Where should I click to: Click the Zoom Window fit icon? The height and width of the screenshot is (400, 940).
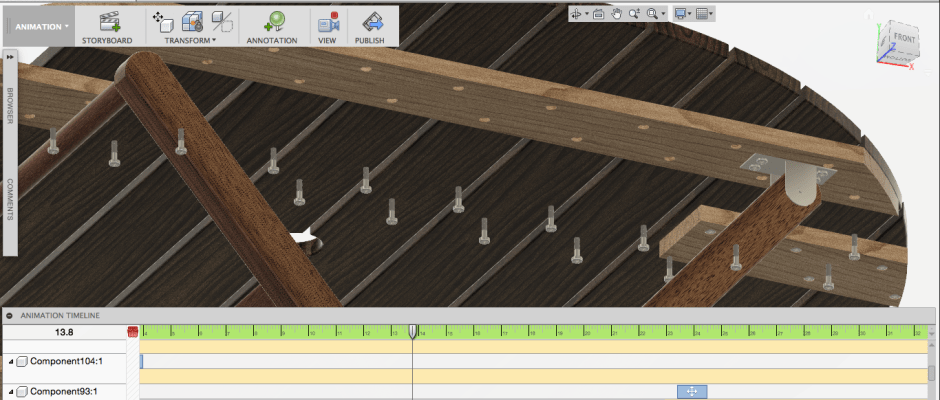click(x=652, y=14)
